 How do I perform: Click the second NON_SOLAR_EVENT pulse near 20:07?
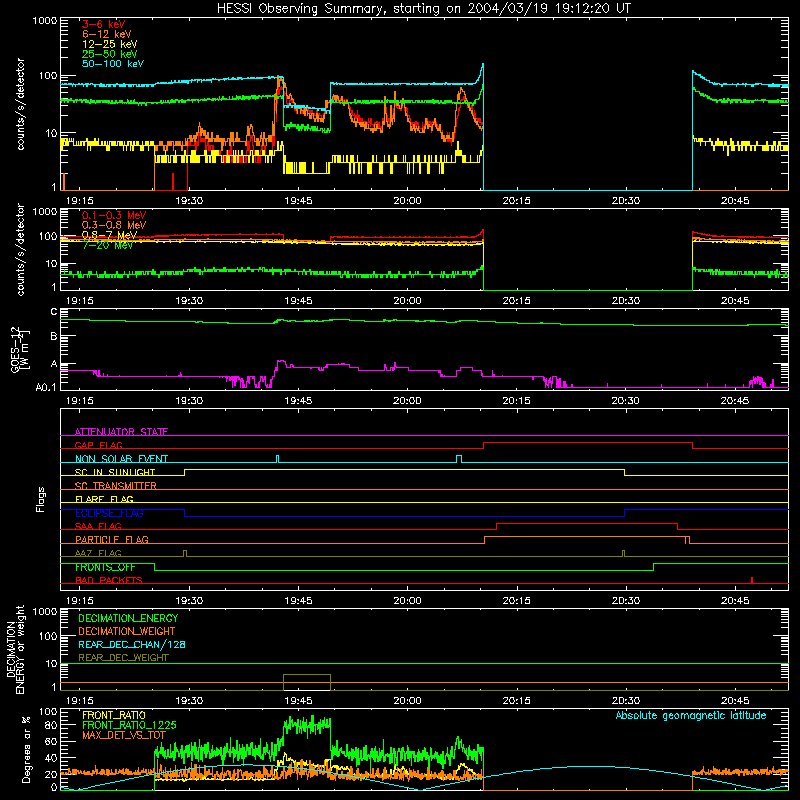[x=459, y=458]
